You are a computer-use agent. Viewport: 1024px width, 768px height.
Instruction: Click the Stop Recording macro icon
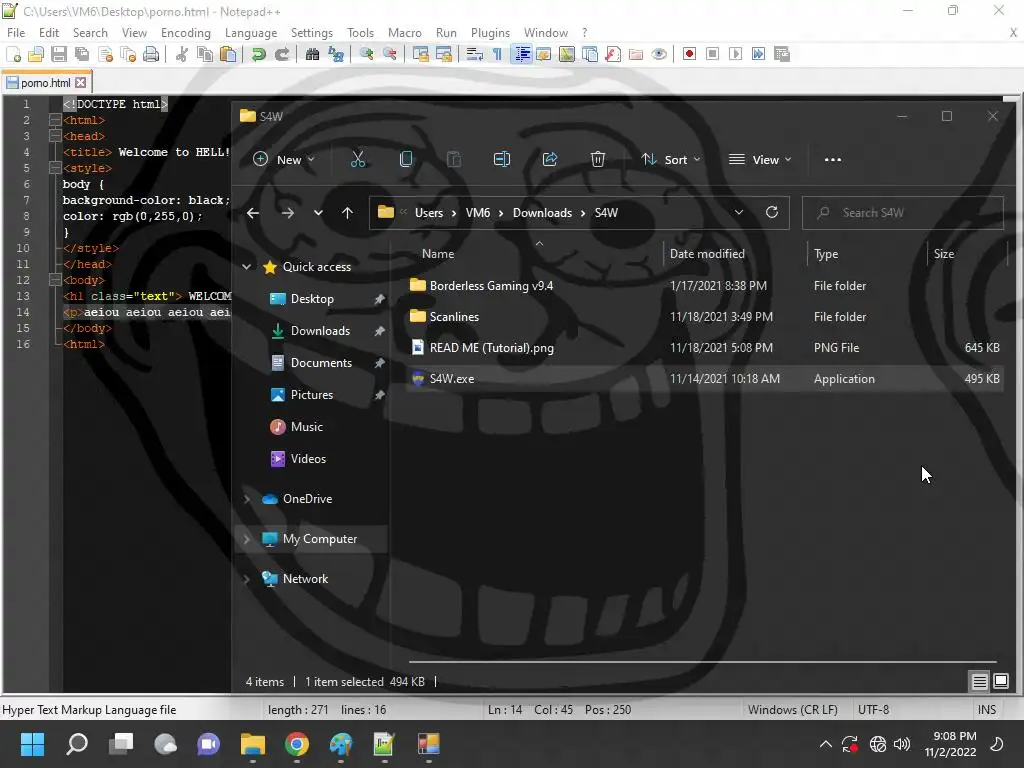[x=712, y=54]
